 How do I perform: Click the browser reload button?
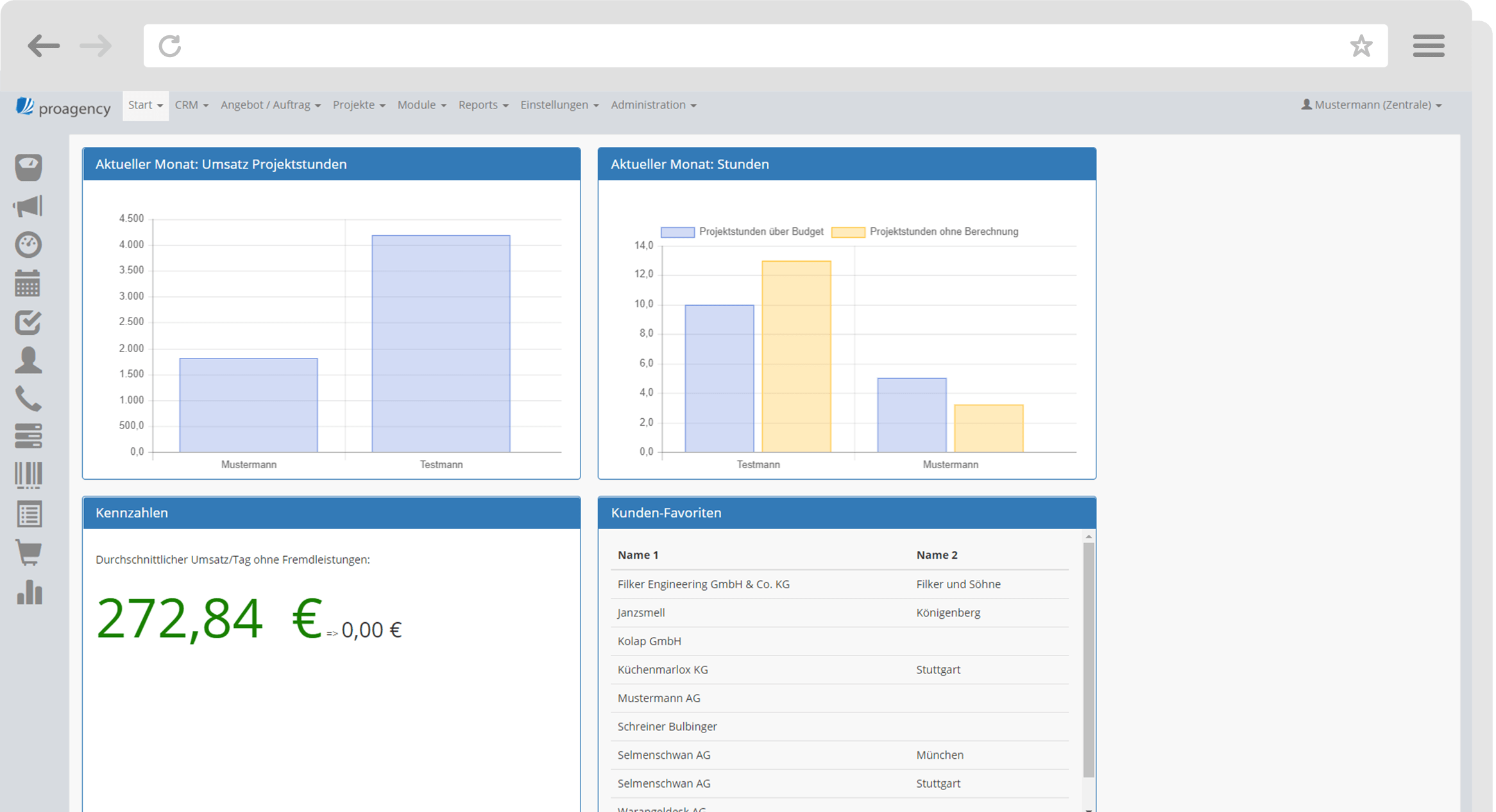tap(170, 46)
